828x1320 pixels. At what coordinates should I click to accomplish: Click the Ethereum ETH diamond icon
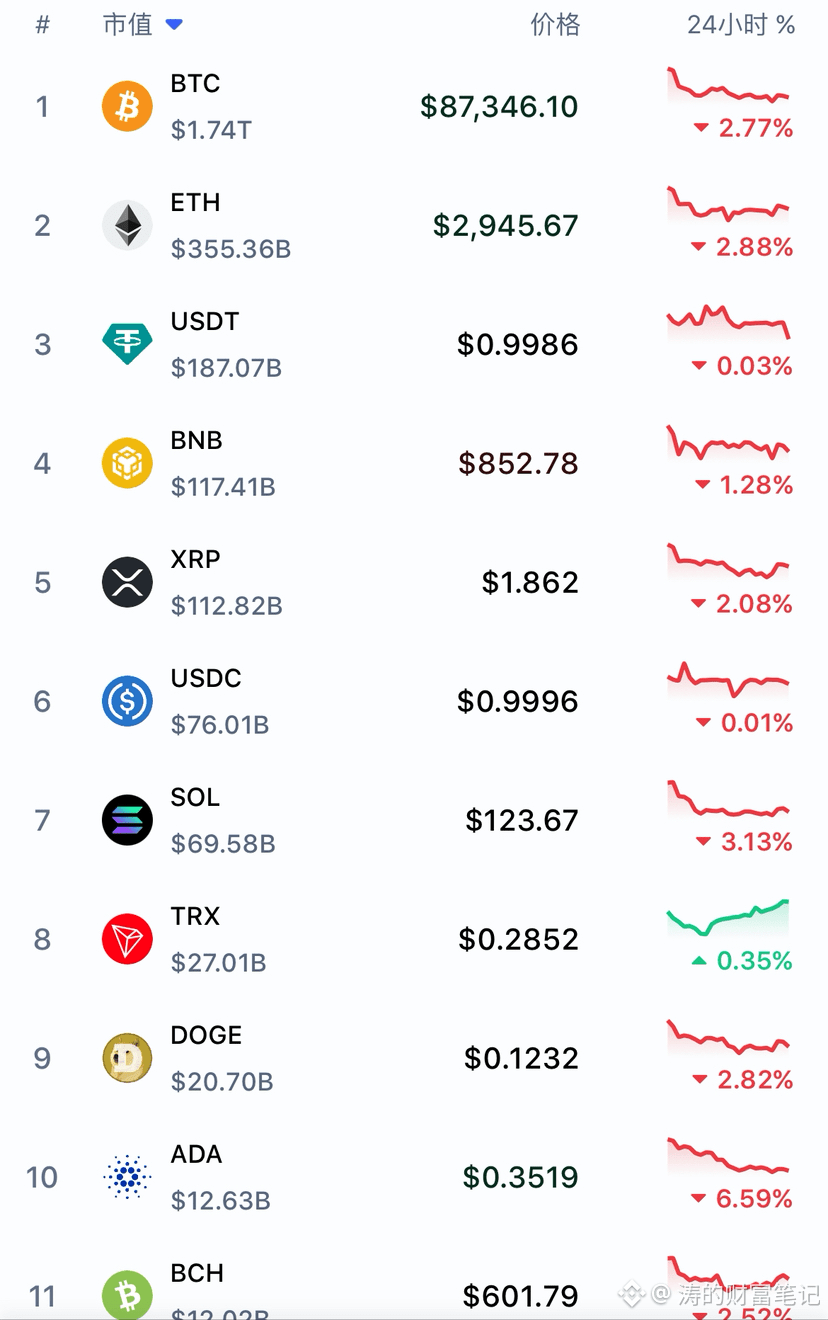[127, 226]
